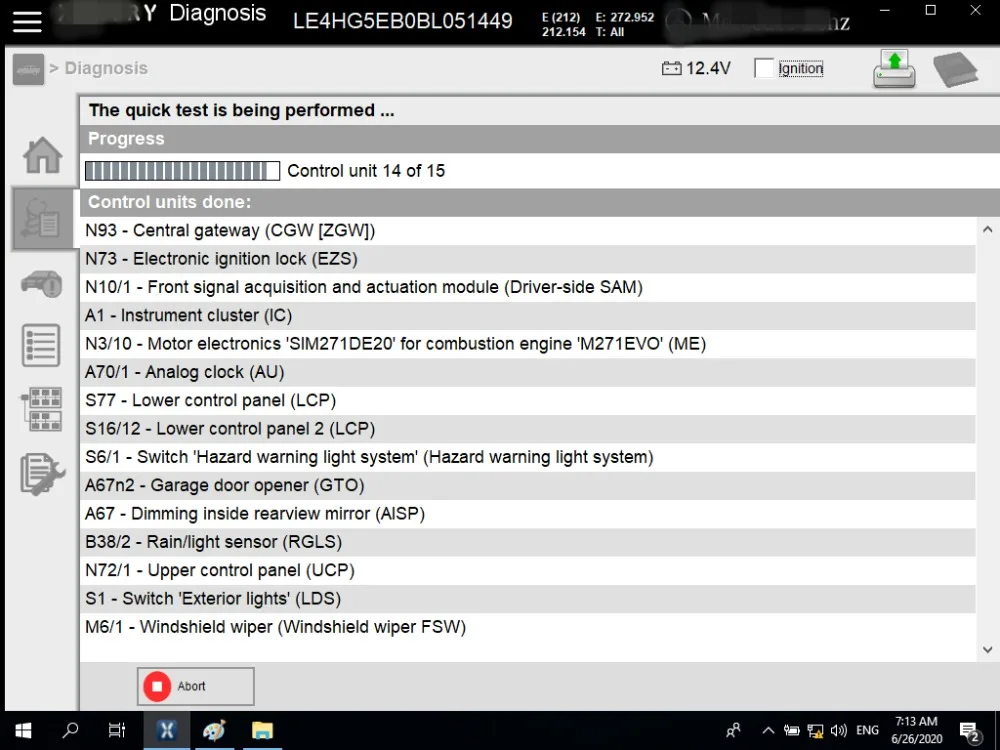Open the hamburger menu icon

coord(27,21)
